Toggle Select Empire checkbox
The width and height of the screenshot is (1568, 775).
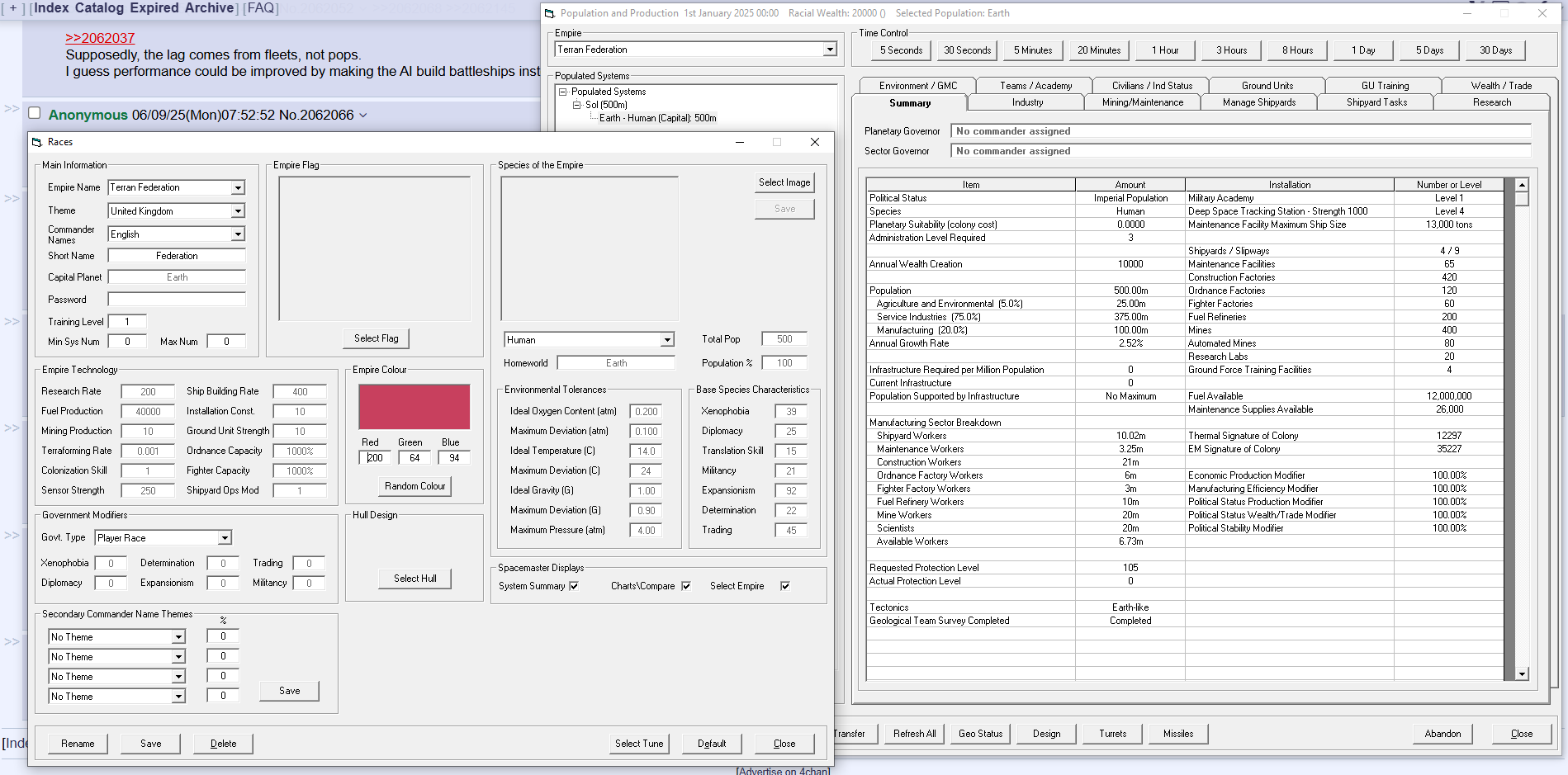pos(785,586)
